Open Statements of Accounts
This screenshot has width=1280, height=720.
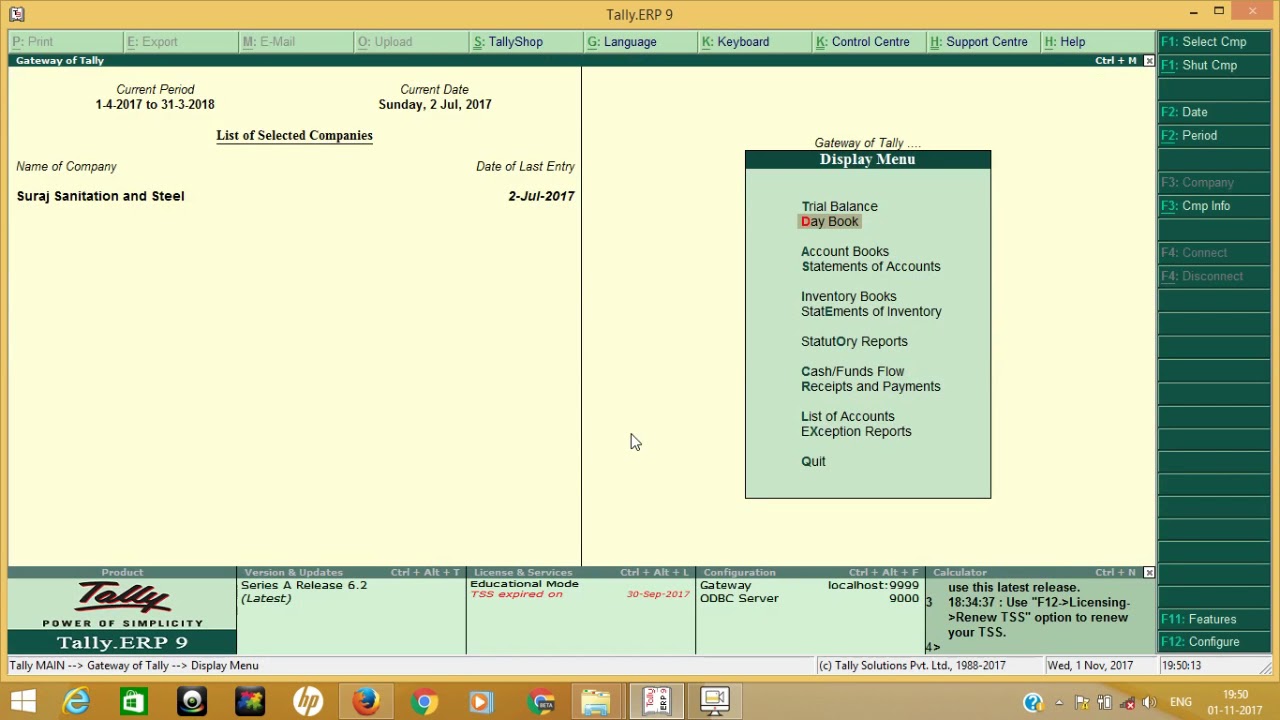pos(871,266)
